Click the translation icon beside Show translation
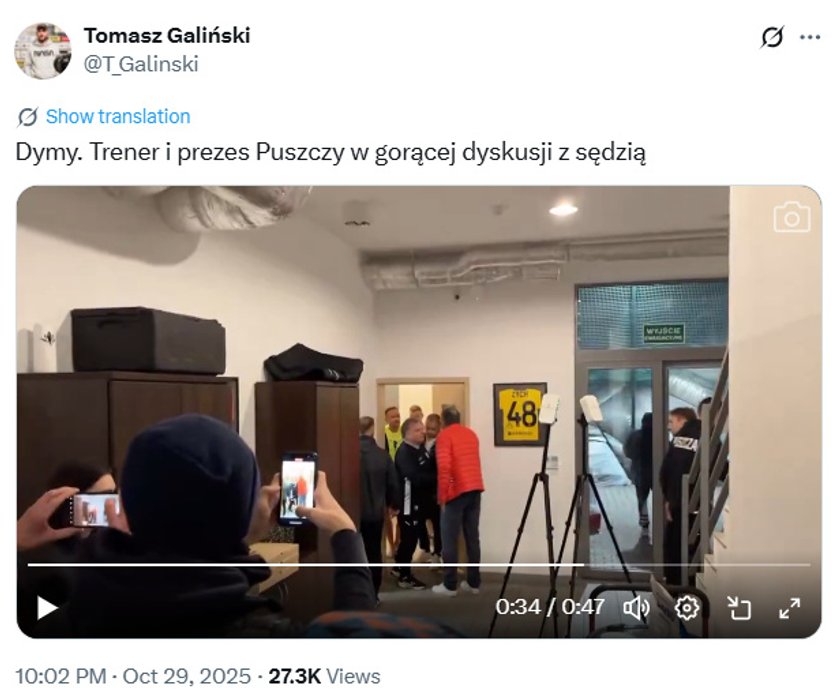Screen dimensions: 840x698 point(28,116)
